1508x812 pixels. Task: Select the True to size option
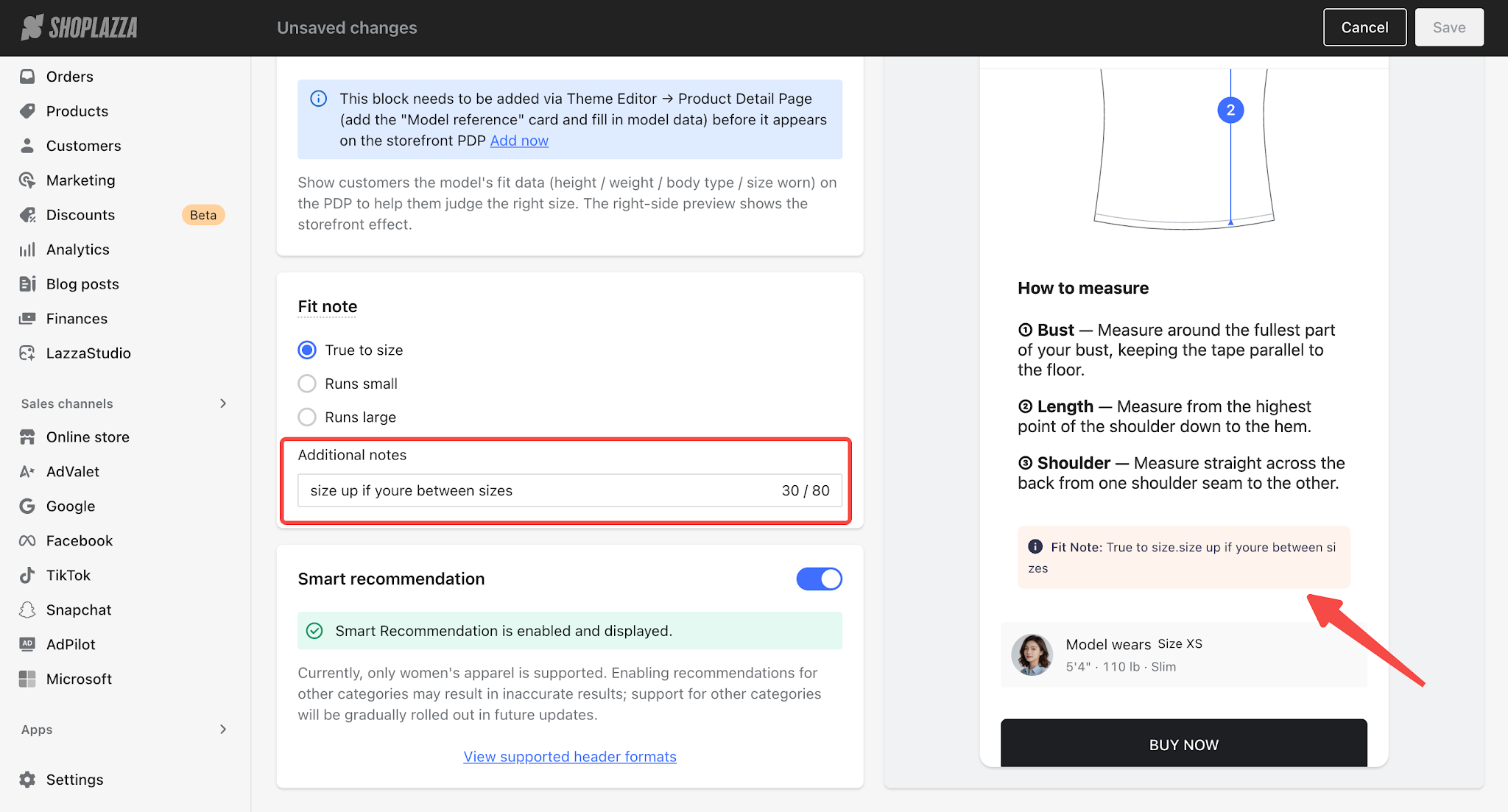click(307, 350)
